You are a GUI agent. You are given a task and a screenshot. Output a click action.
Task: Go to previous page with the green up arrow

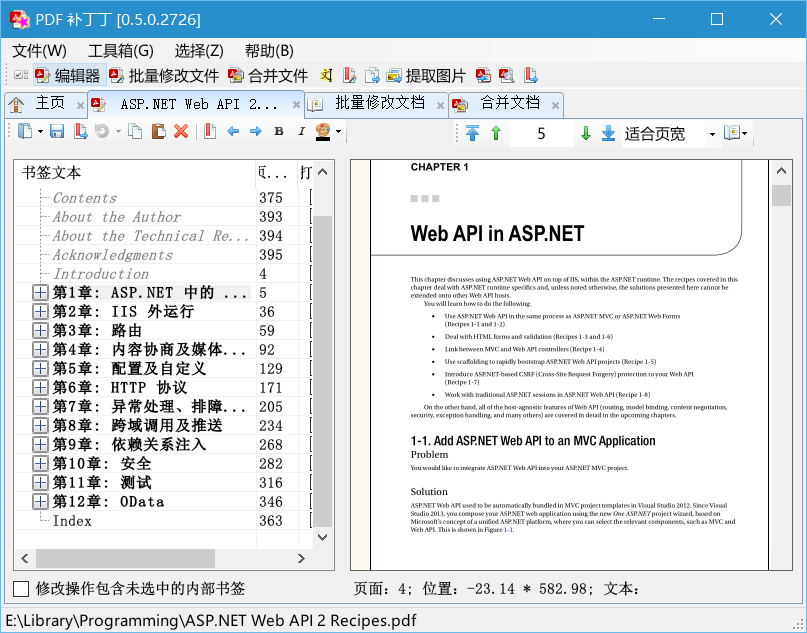pyautogui.click(x=496, y=133)
